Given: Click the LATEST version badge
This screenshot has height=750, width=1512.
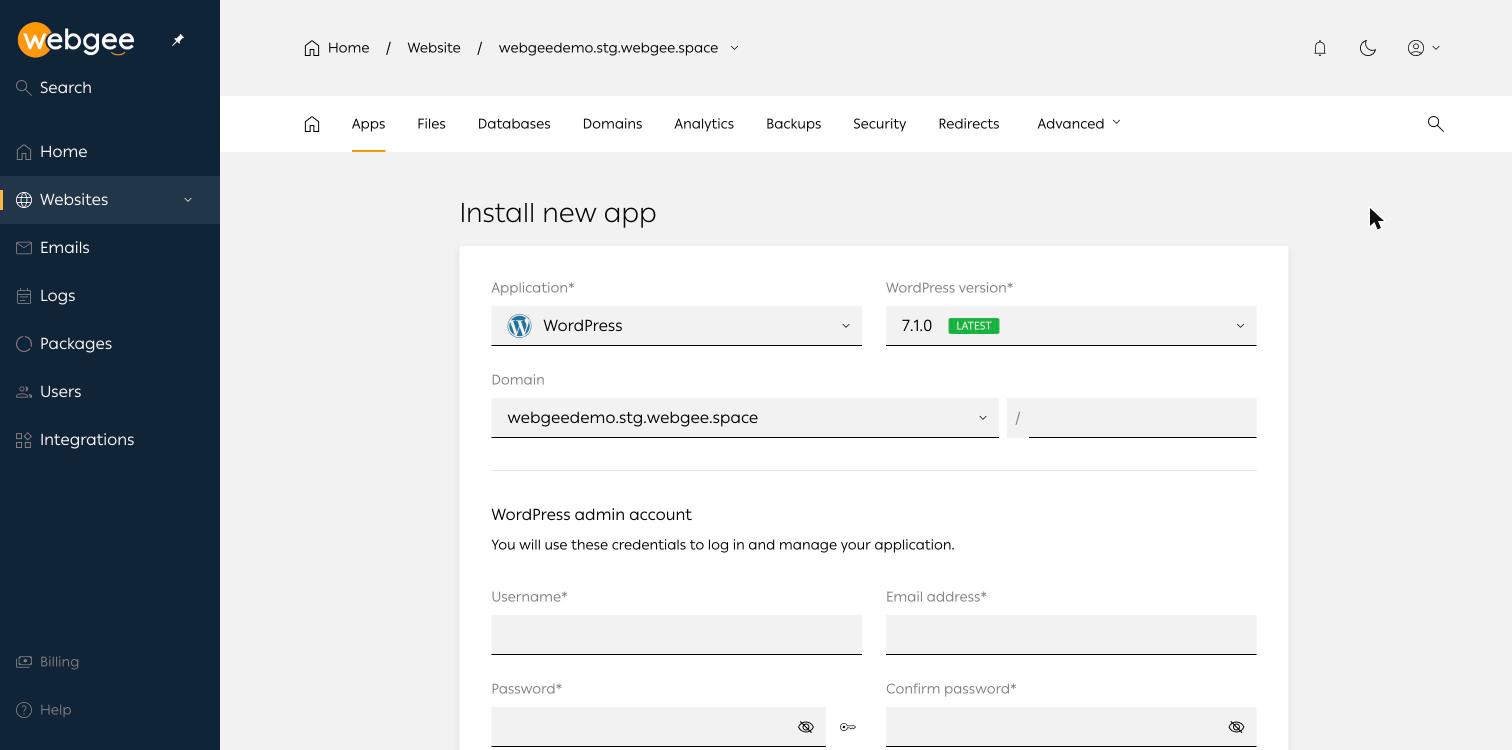Looking at the screenshot, I should [x=974, y=326].
